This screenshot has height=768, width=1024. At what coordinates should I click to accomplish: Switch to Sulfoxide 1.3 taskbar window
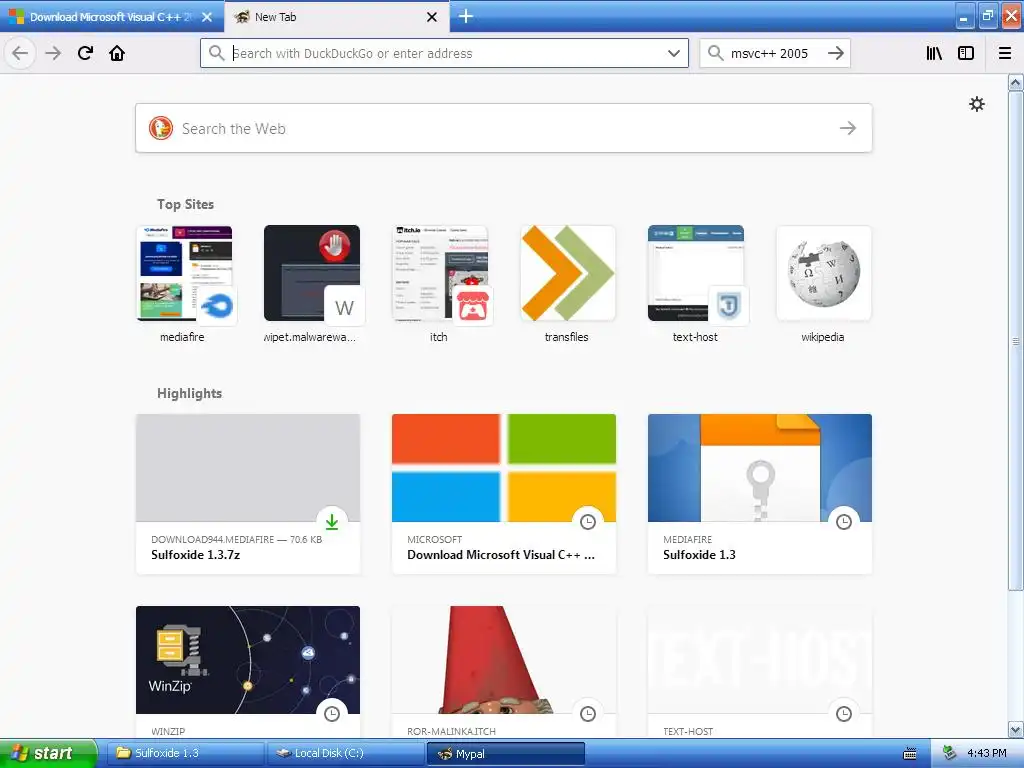185,754
